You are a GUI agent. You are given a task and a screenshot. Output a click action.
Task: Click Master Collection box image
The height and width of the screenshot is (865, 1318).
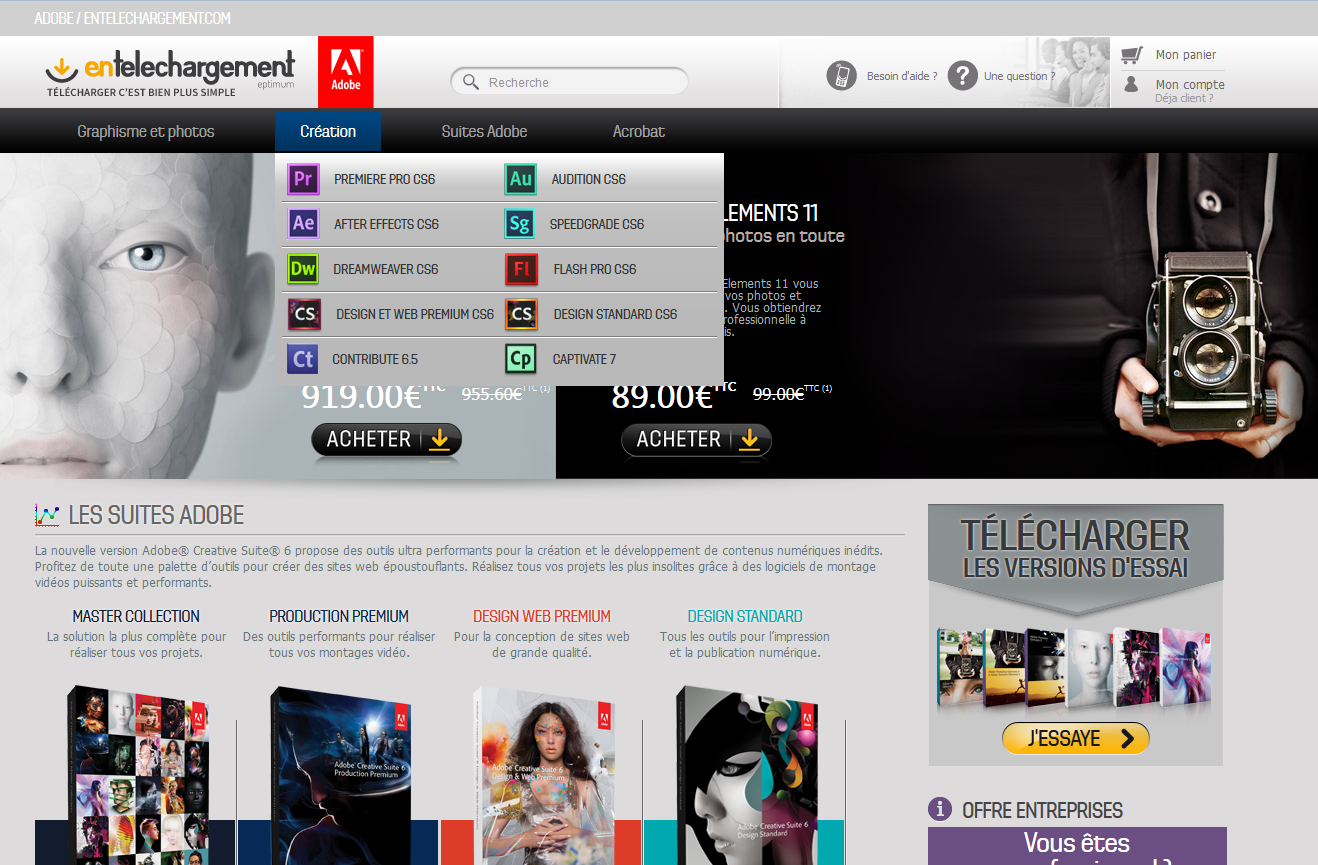(138, 774)
